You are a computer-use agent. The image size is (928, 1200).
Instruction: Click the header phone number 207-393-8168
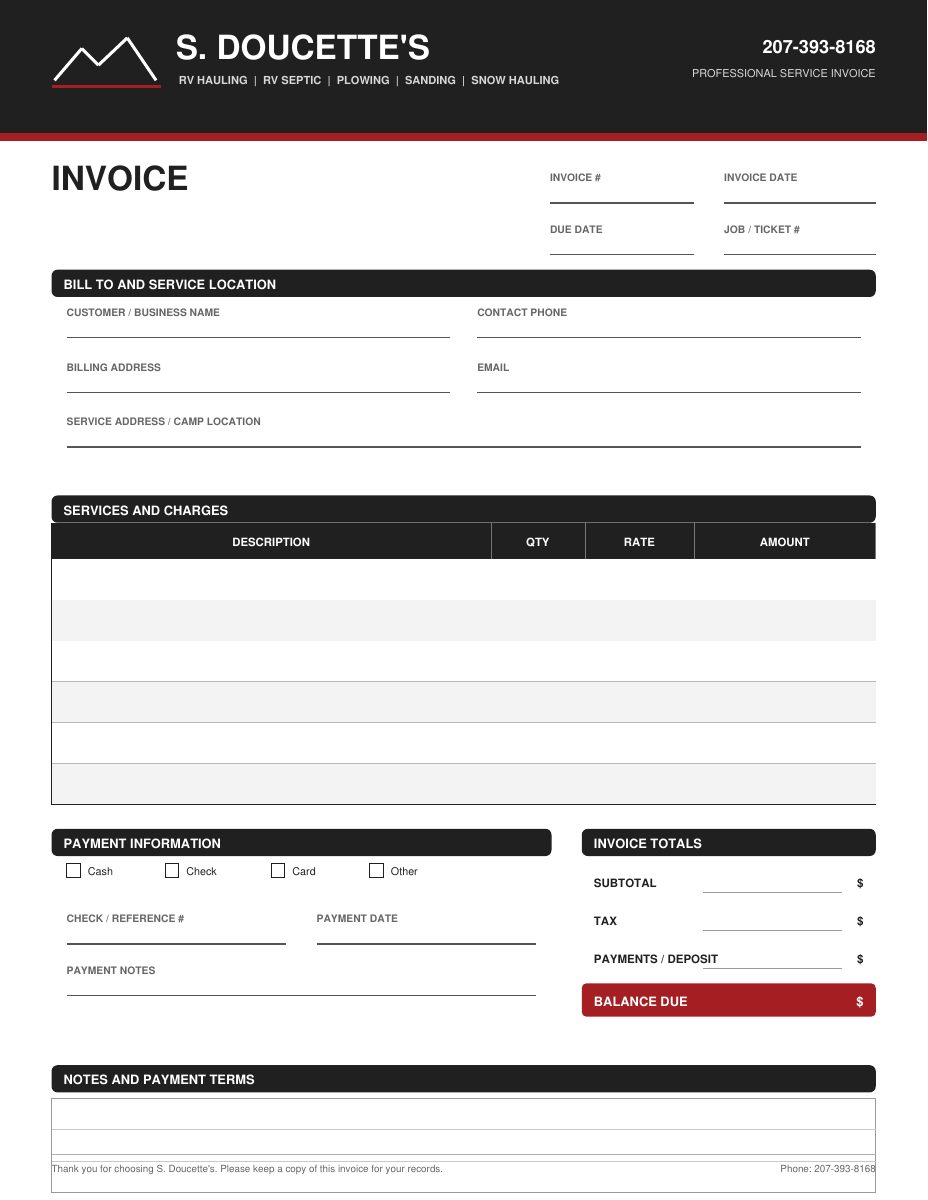pos(819,47)
